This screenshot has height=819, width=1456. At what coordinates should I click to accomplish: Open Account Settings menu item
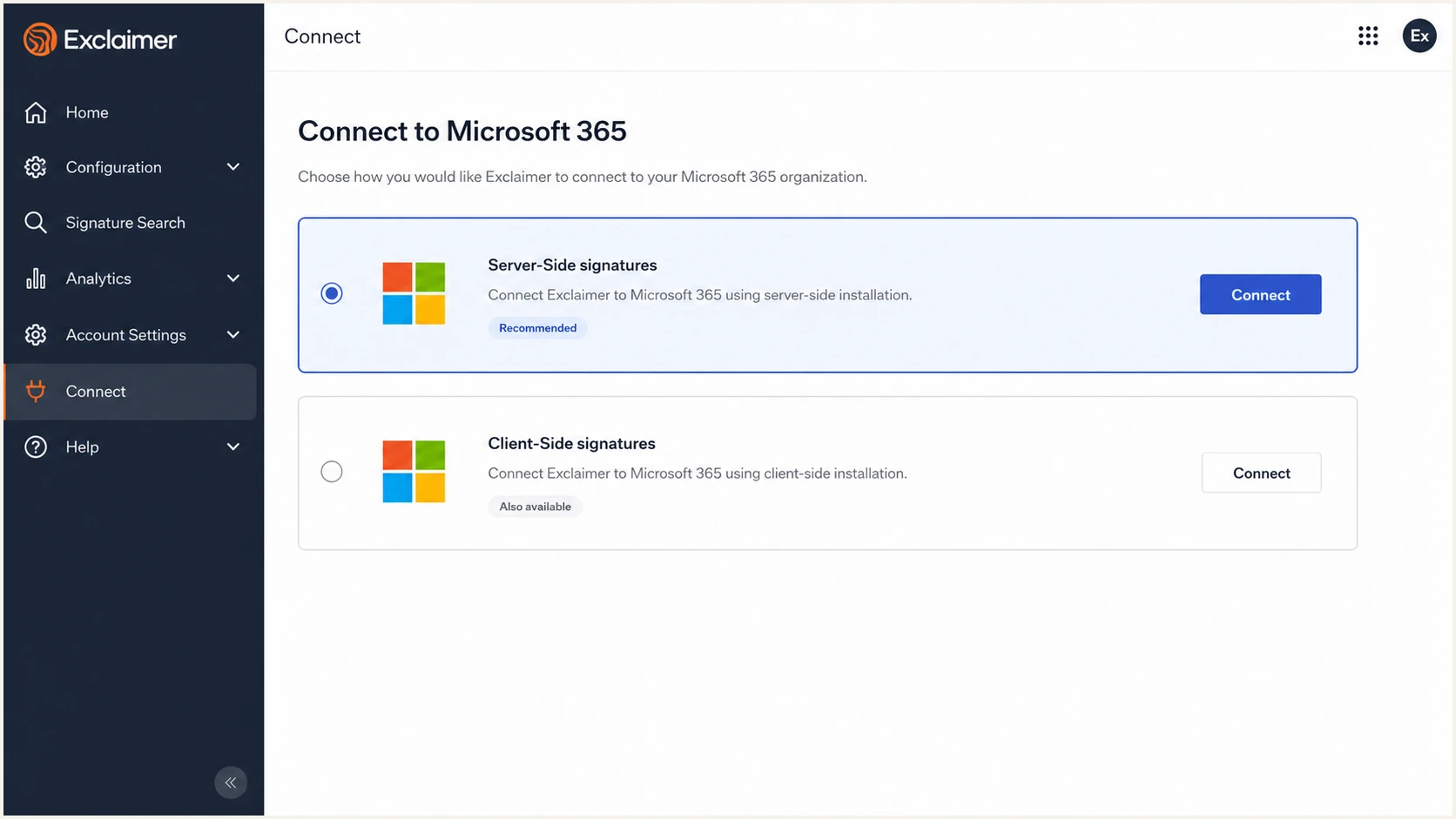[x=131, y=335]
